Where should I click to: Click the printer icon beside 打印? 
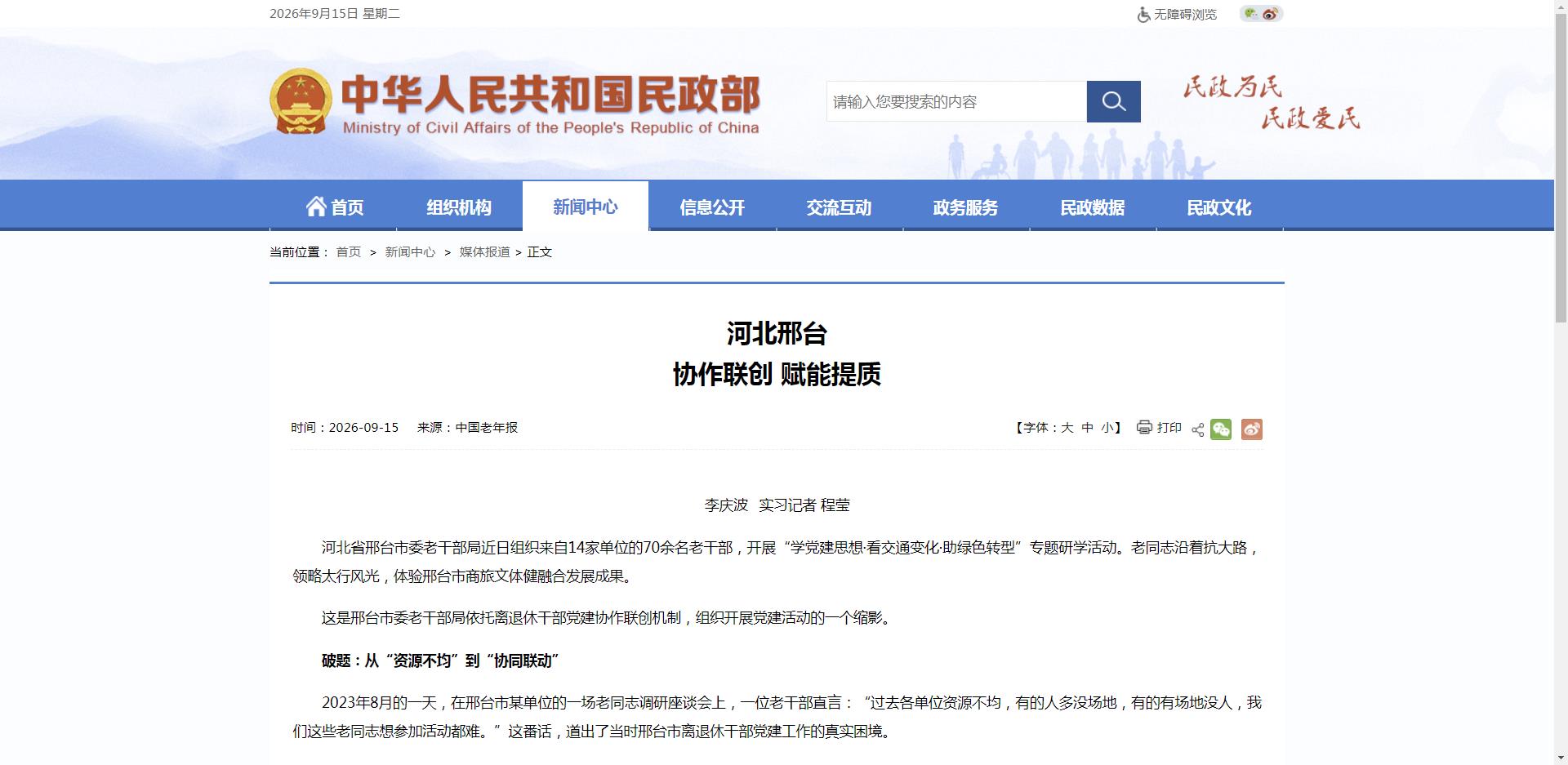(x=1144, y=427)
